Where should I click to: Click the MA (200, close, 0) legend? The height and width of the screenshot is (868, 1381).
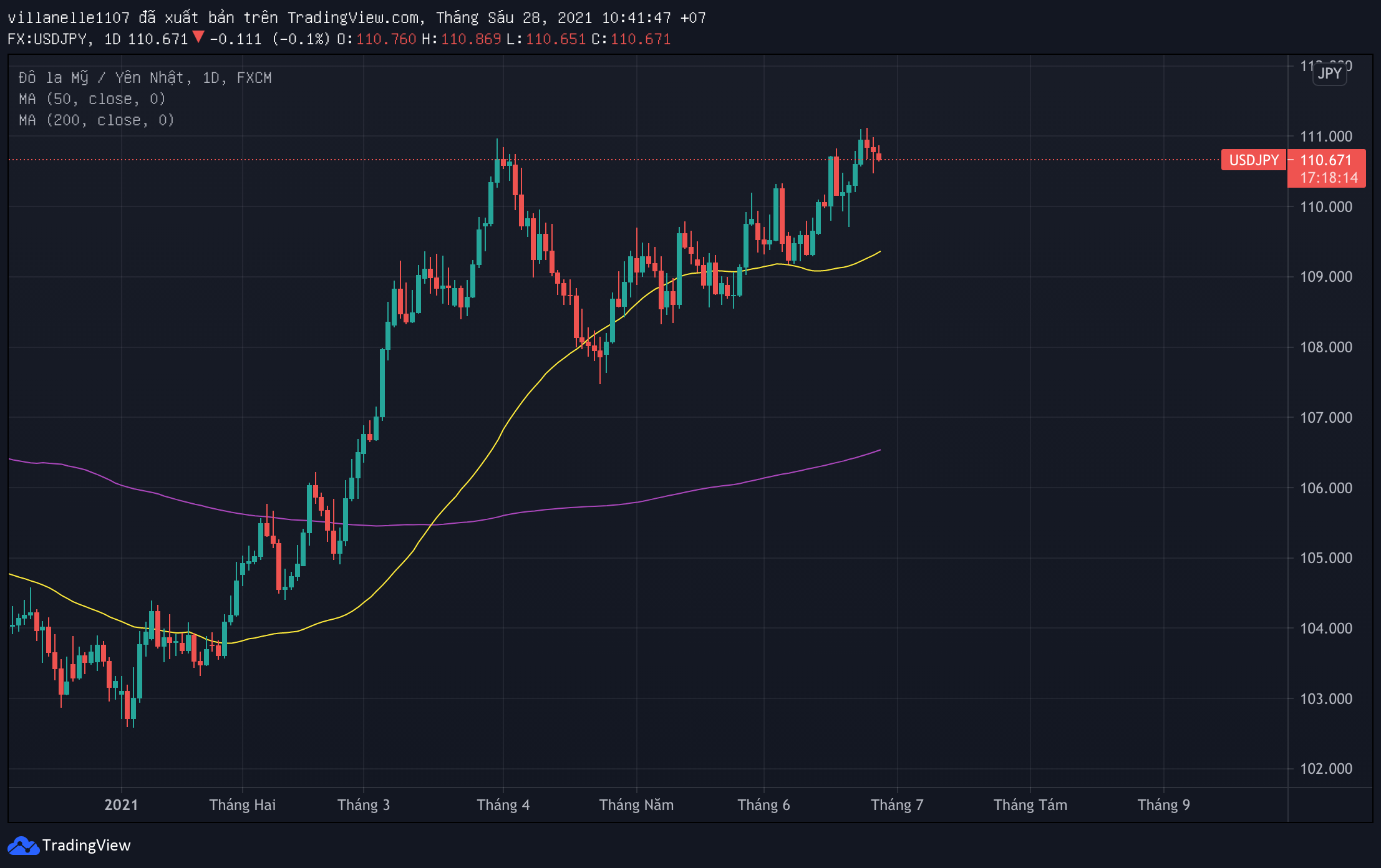click(97, 120)
